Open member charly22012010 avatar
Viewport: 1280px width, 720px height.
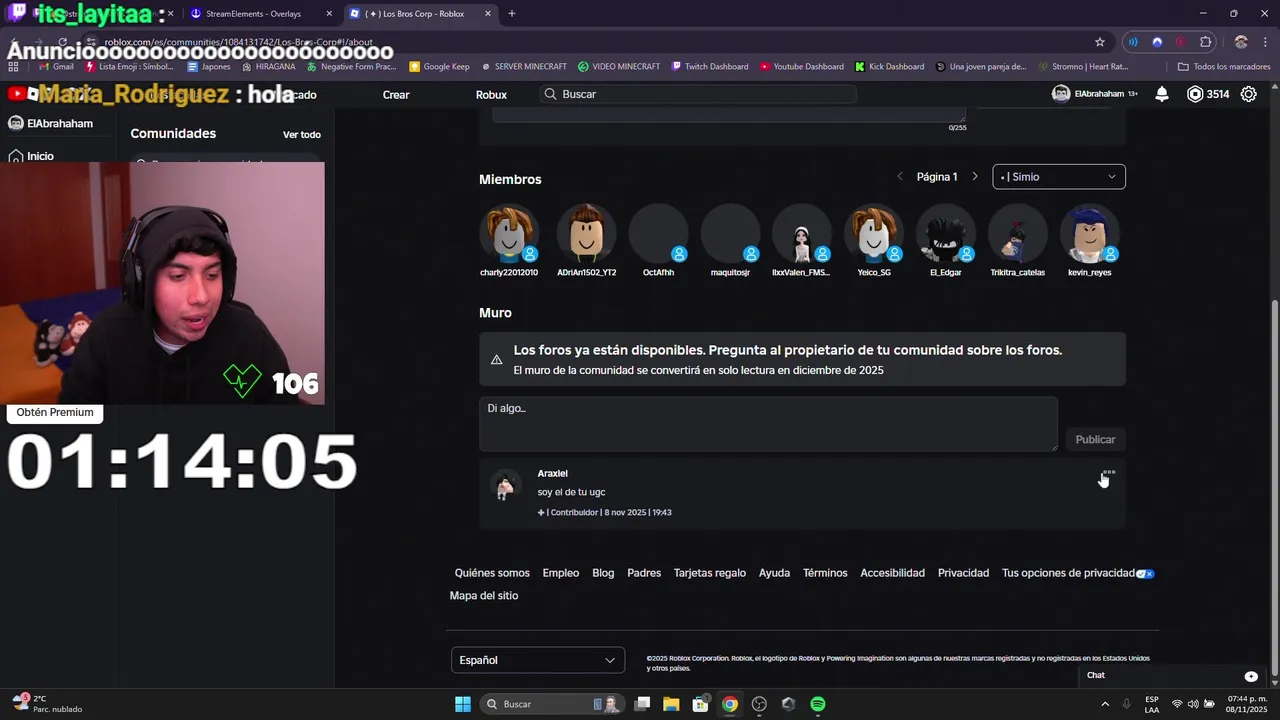tap(509, 234)
